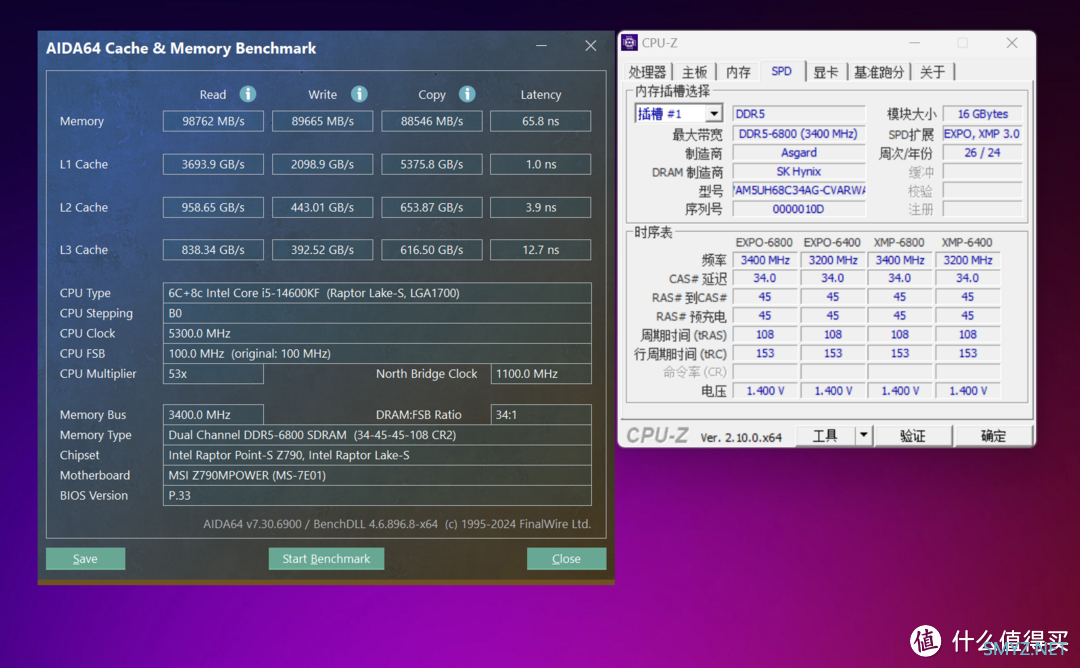This screenshot has width=1080, height=668.
Task: Select the L1 Cache Read value 3693.9 GB/s
Action: pos(213,165)
